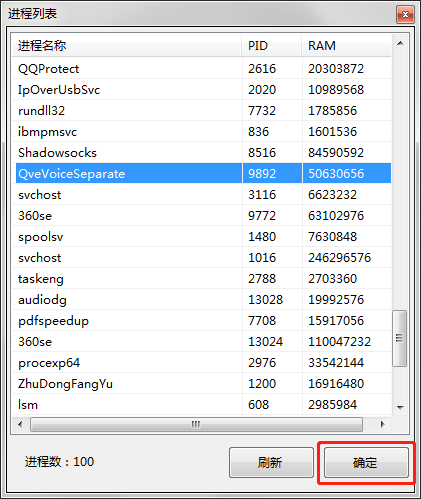Click RAM value 7630848
This screenshot has width=421, height=499.
(x=332, y=237)
